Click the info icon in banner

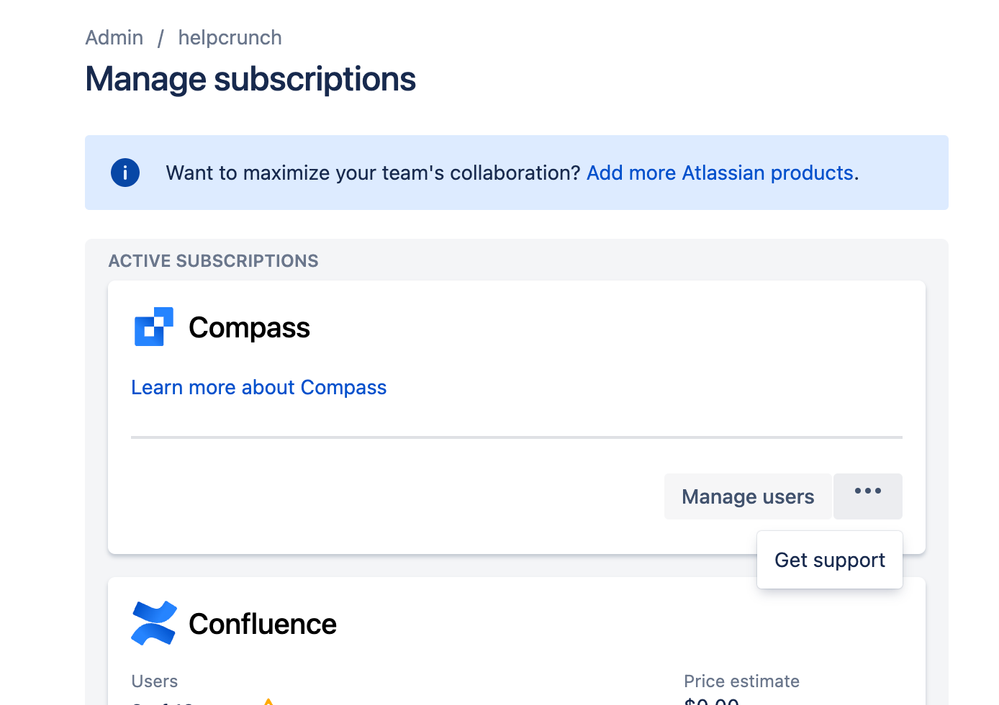pyautogui.click(x=125, y=173)
